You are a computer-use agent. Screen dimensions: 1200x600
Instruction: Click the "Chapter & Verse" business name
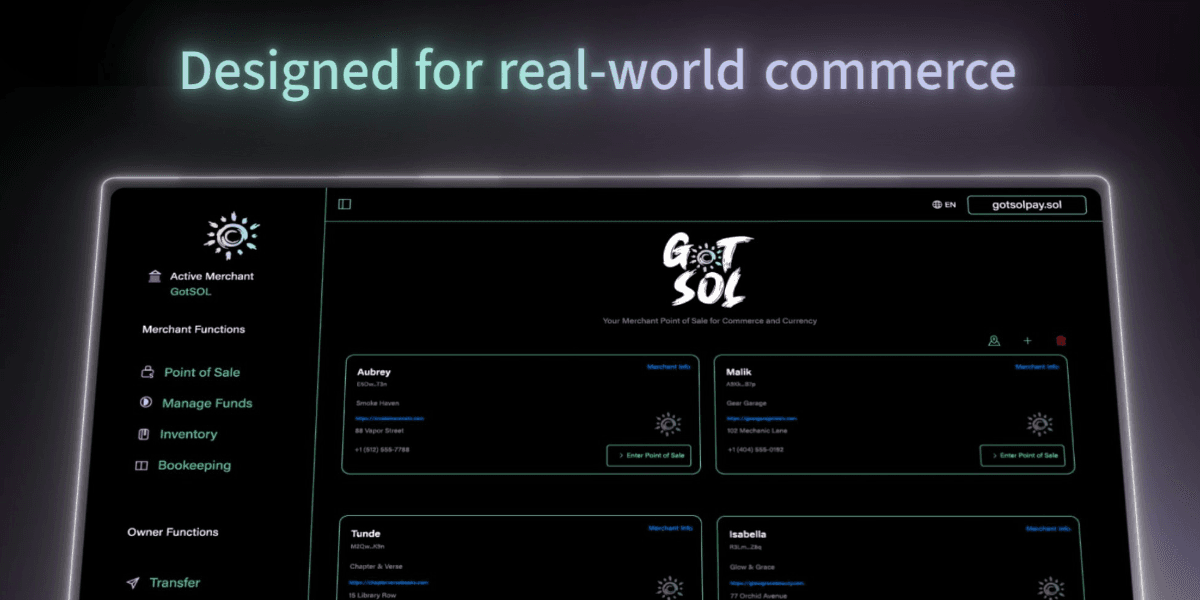(x=375, y=566)
